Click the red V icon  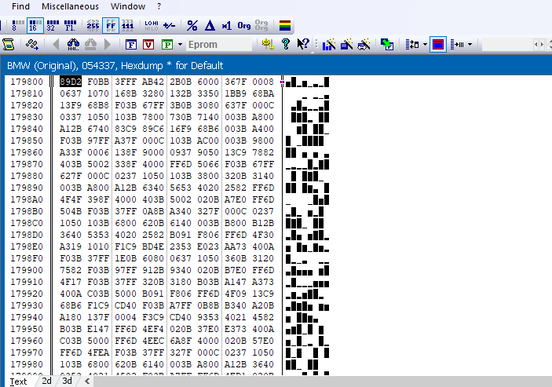click(x=148, y=44)
